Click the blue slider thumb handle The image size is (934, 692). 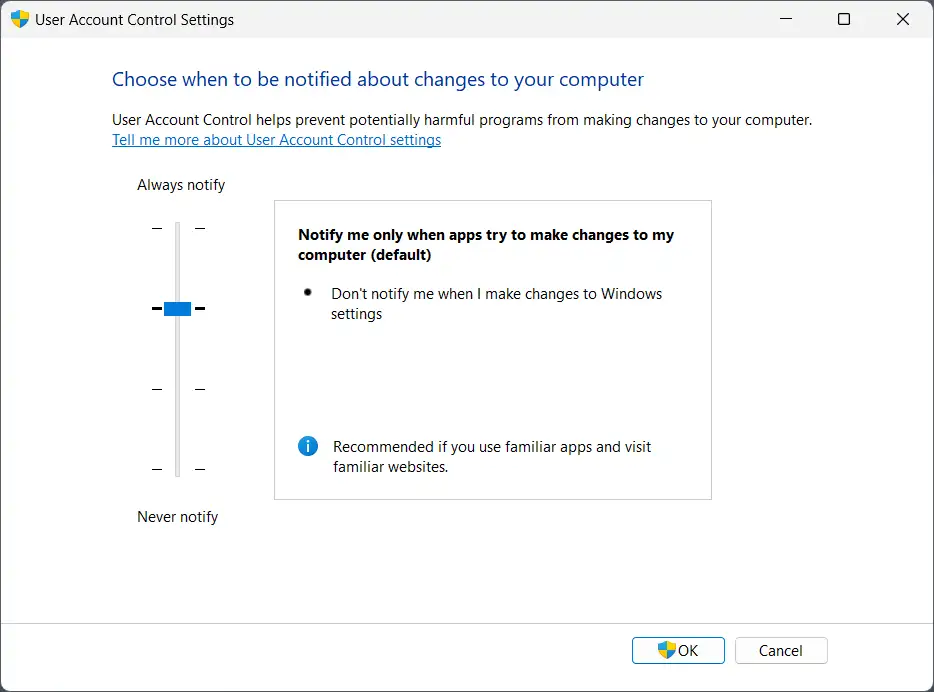point(177,309)
